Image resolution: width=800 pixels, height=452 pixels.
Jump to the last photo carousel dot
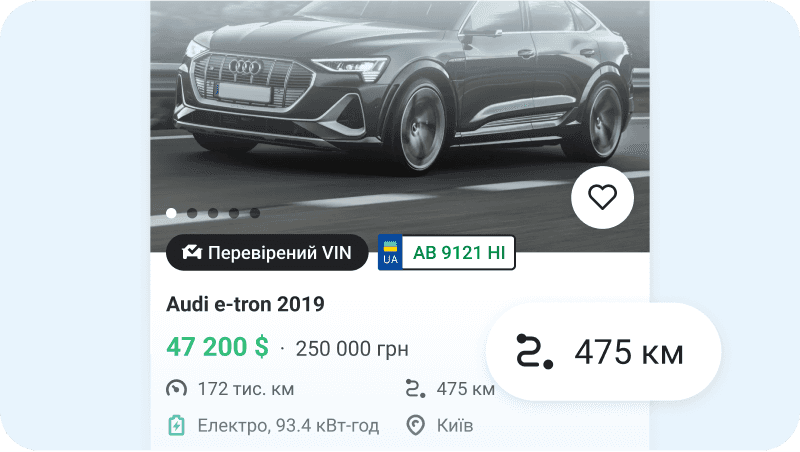coord(255,213)
